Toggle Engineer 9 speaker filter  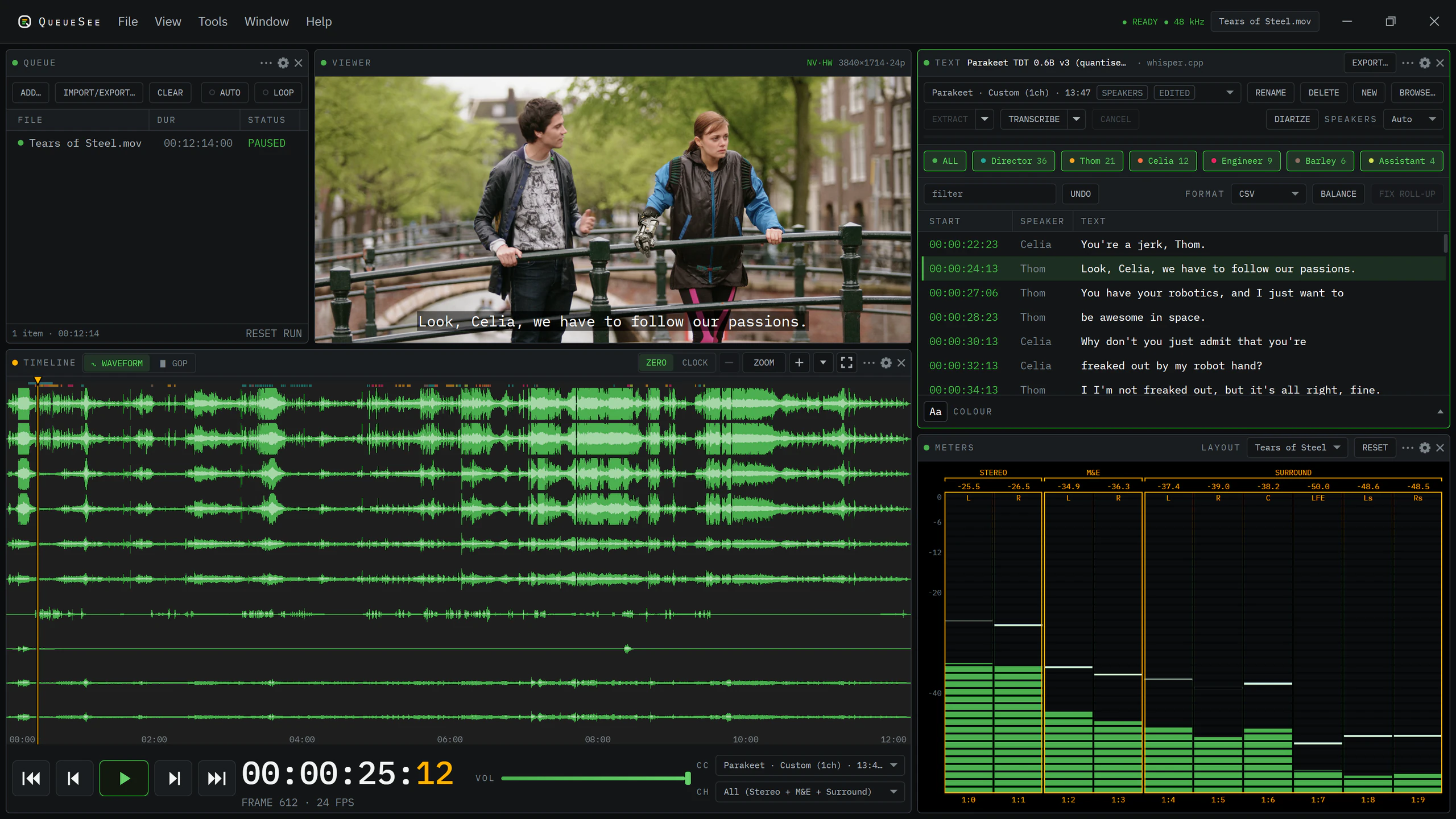point(1242,161)
